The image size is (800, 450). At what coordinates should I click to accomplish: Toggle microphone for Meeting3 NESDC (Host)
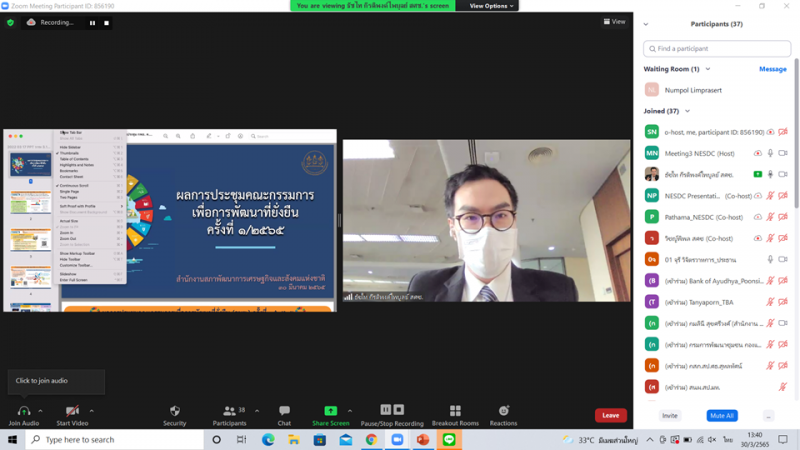pyautogui.click(x=770, y=153)
